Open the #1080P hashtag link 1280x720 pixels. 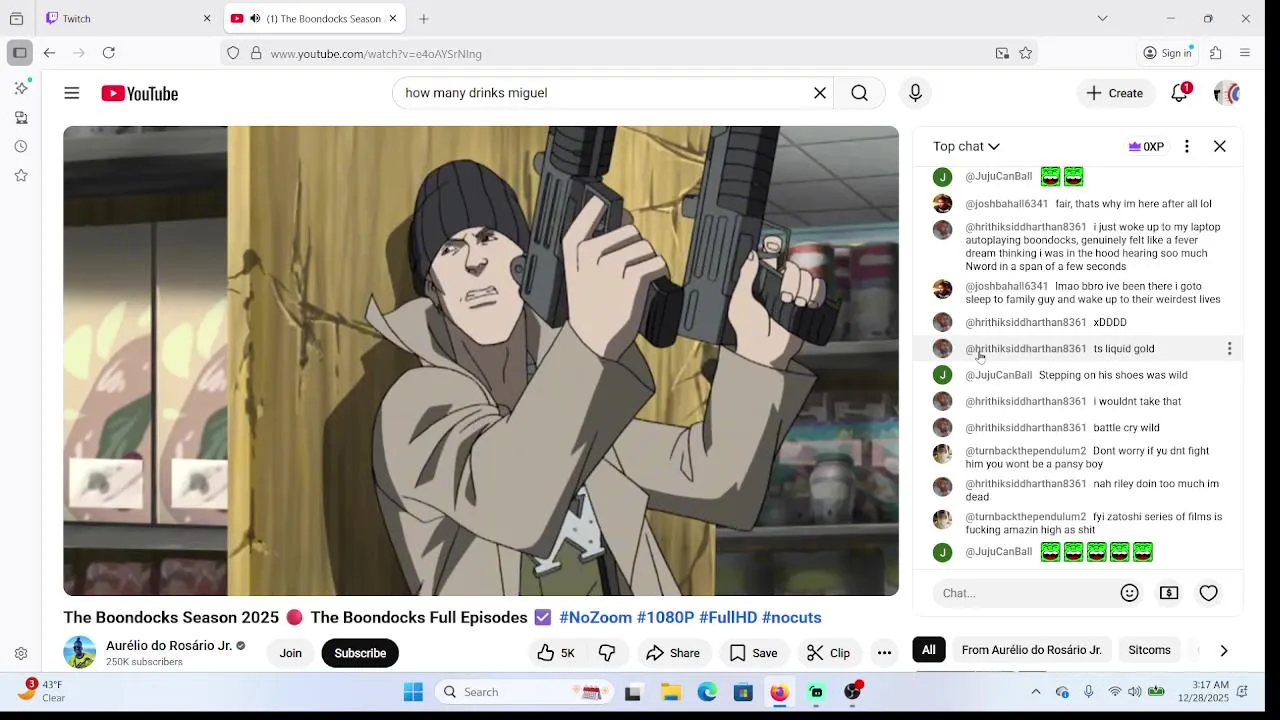[x=665, y=618]
